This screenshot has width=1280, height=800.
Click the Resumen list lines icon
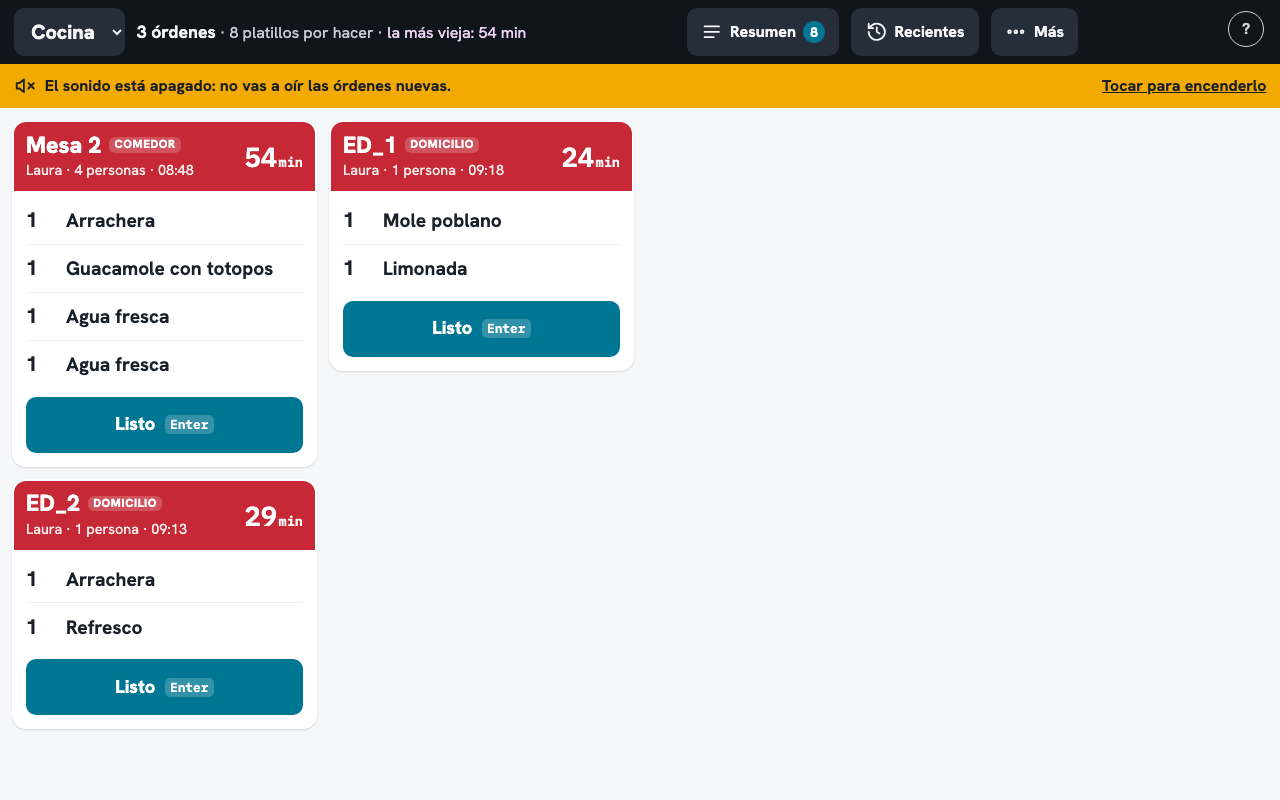tap(712, 32)
